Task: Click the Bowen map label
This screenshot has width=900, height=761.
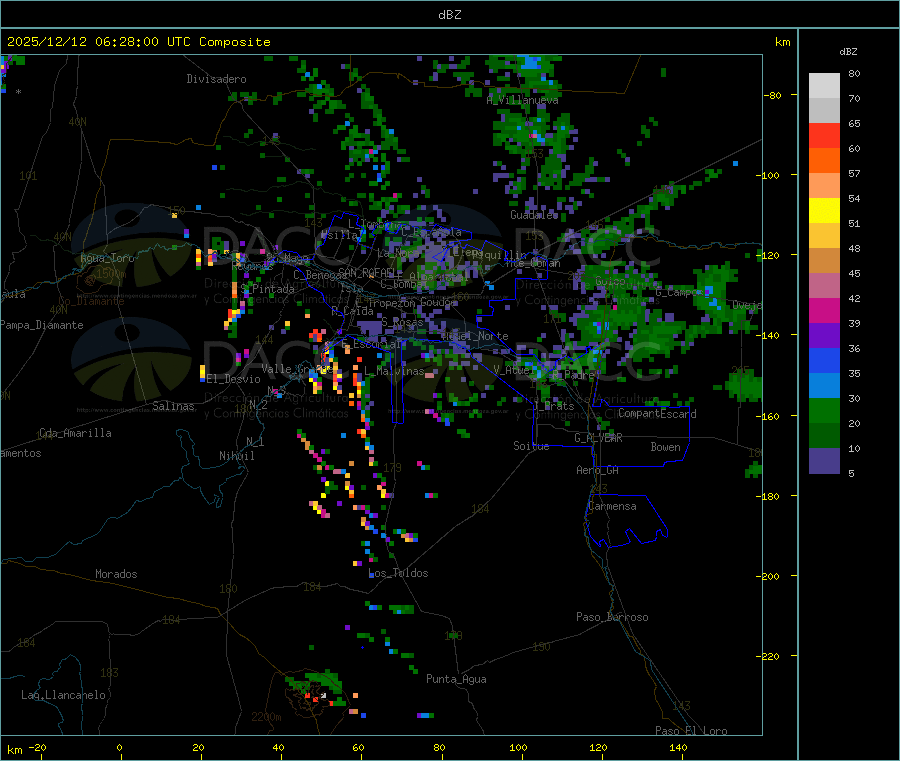Action: coord(665,446)
